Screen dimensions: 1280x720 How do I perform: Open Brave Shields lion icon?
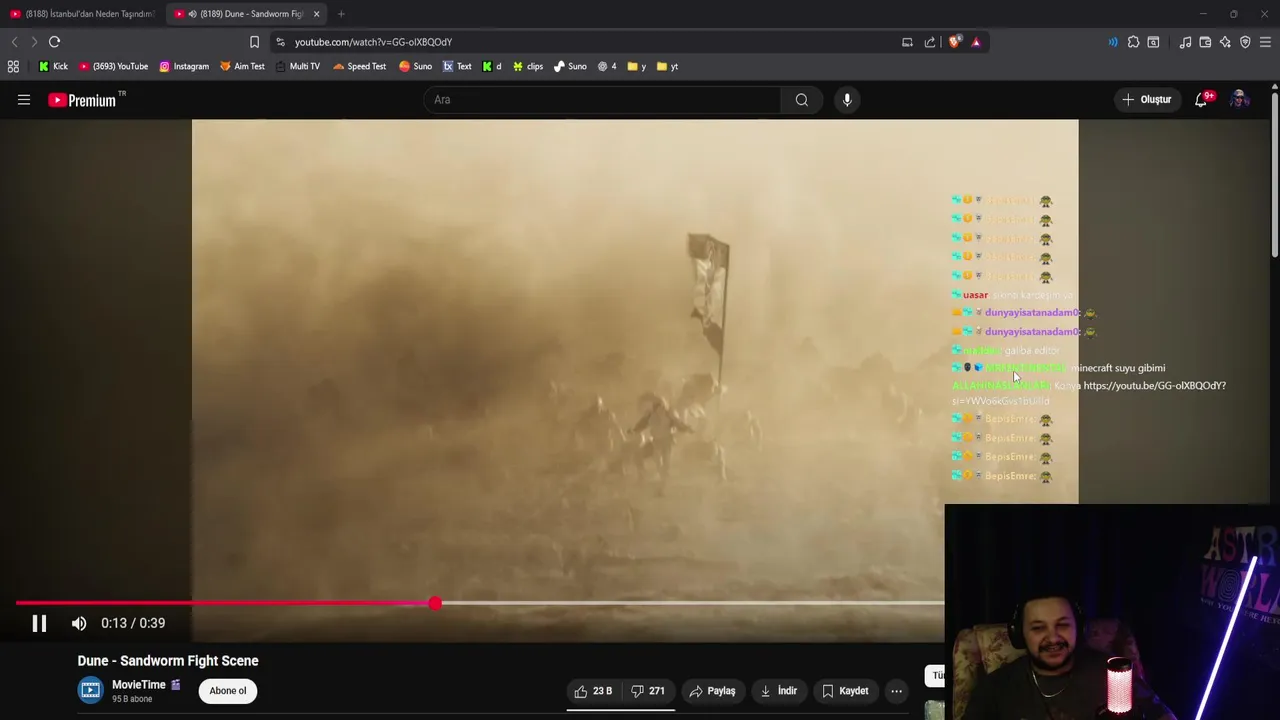point(954,42)
